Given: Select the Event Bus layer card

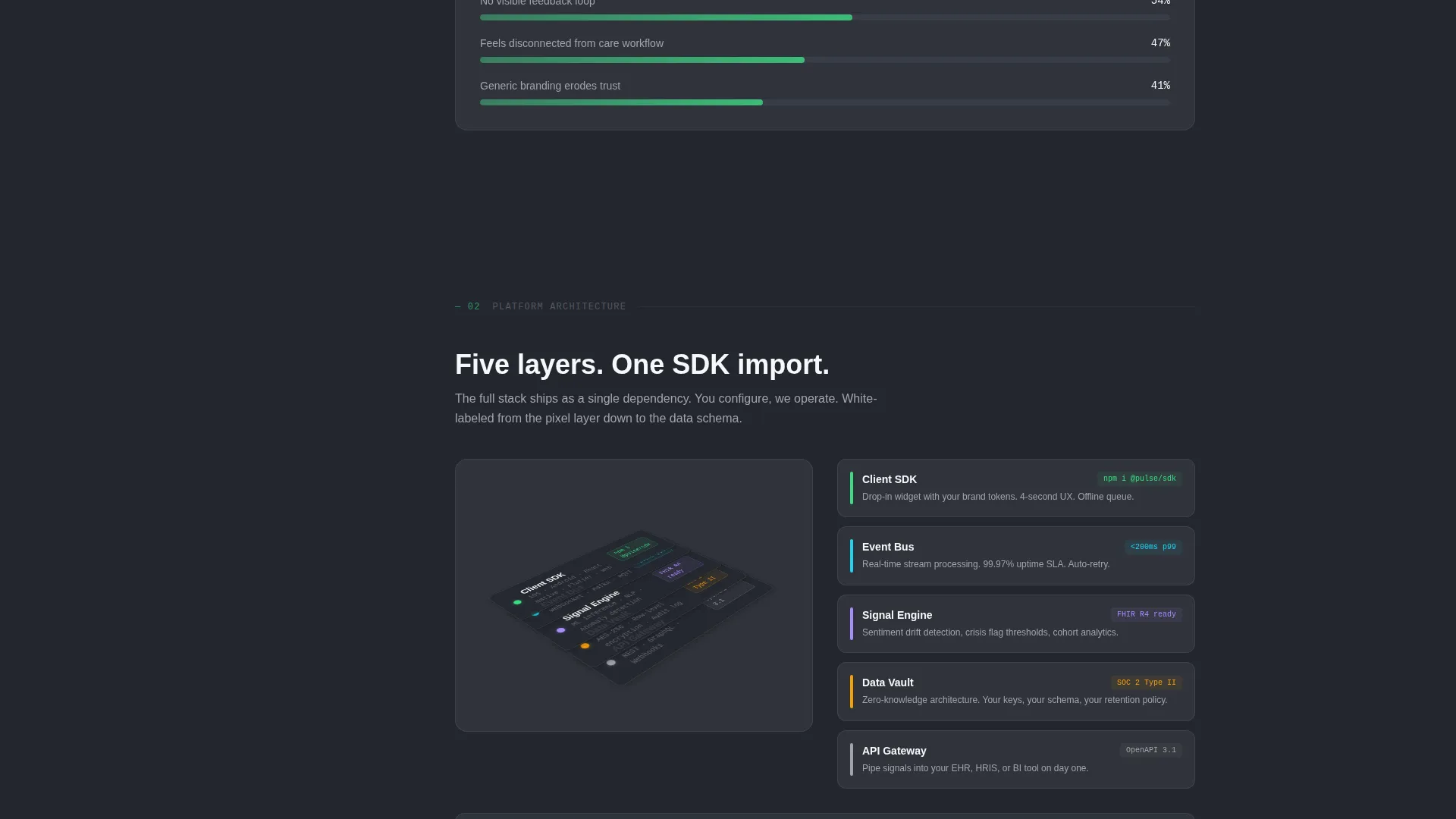Looking at the screenshot, I should (1015, 556).
